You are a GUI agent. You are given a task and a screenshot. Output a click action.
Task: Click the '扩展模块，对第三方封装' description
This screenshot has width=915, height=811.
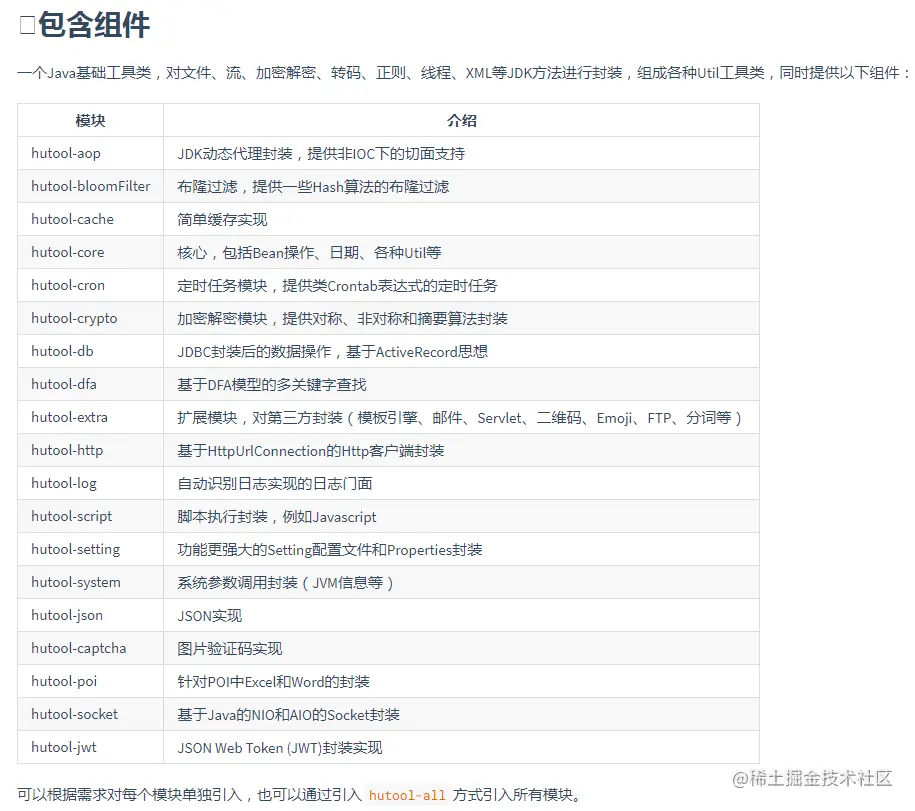(460, 418)
